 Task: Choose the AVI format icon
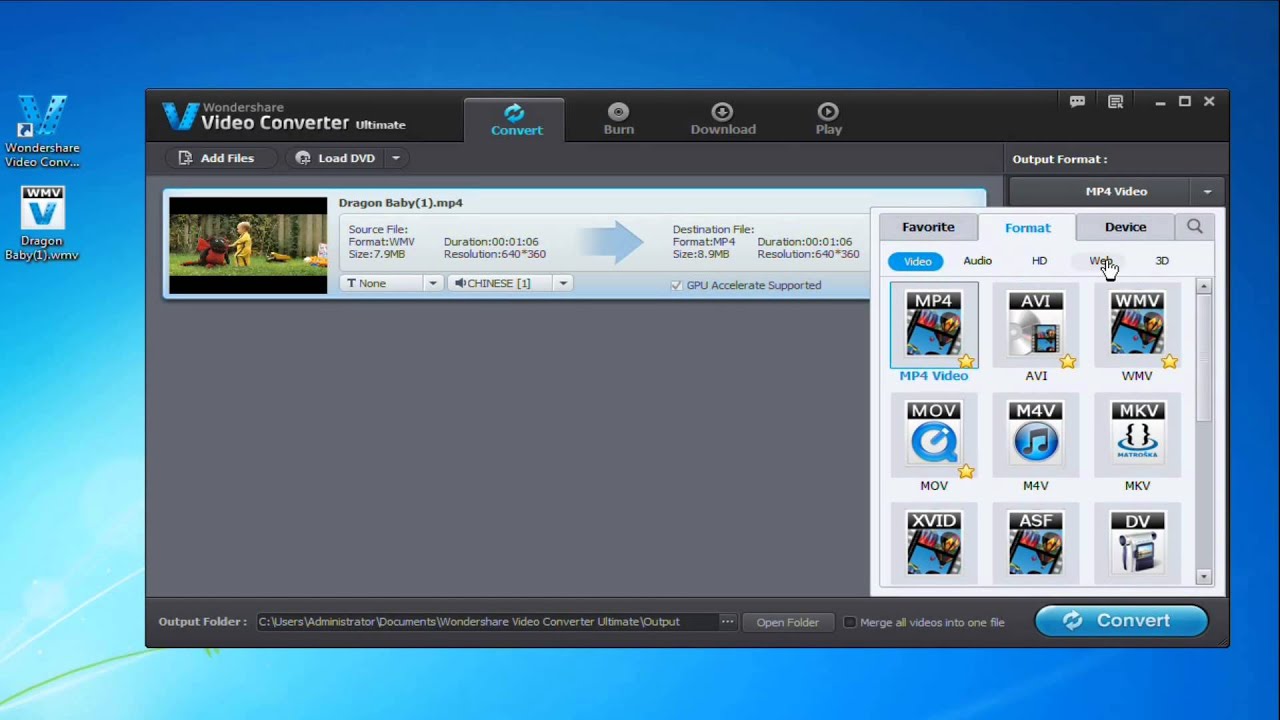point(1036,325)
